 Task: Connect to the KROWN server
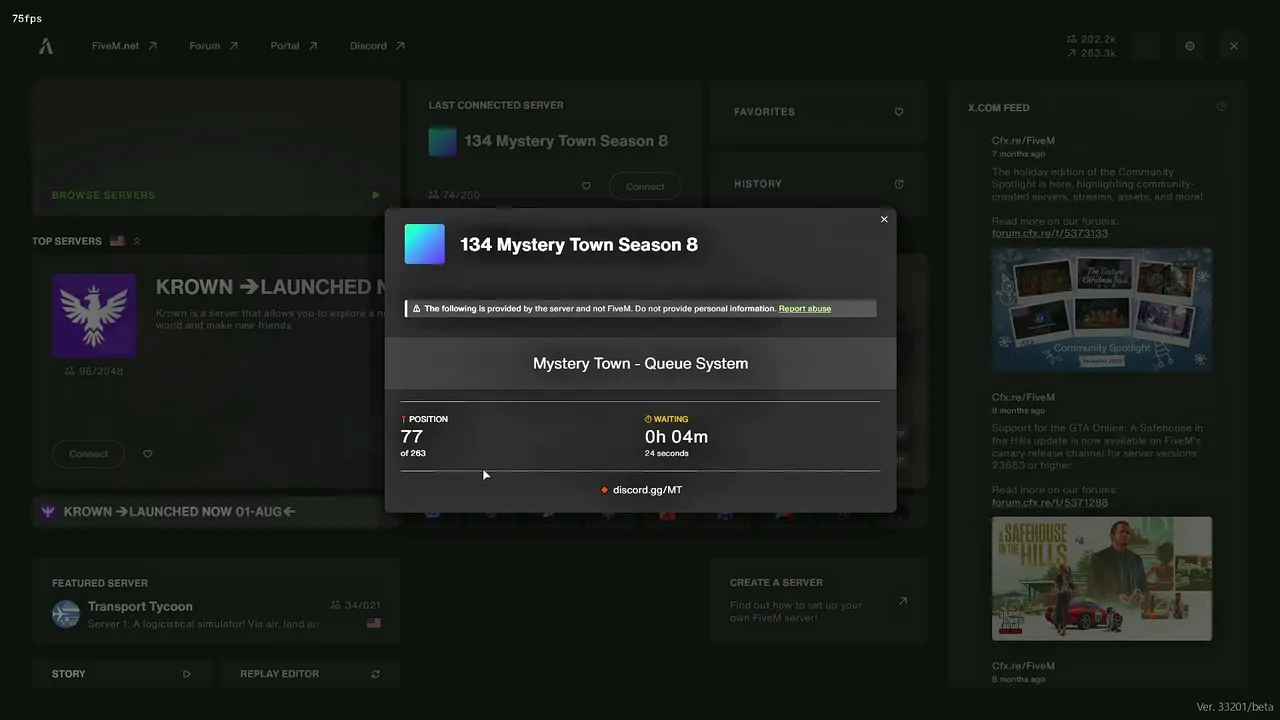[x=89, y=454]
